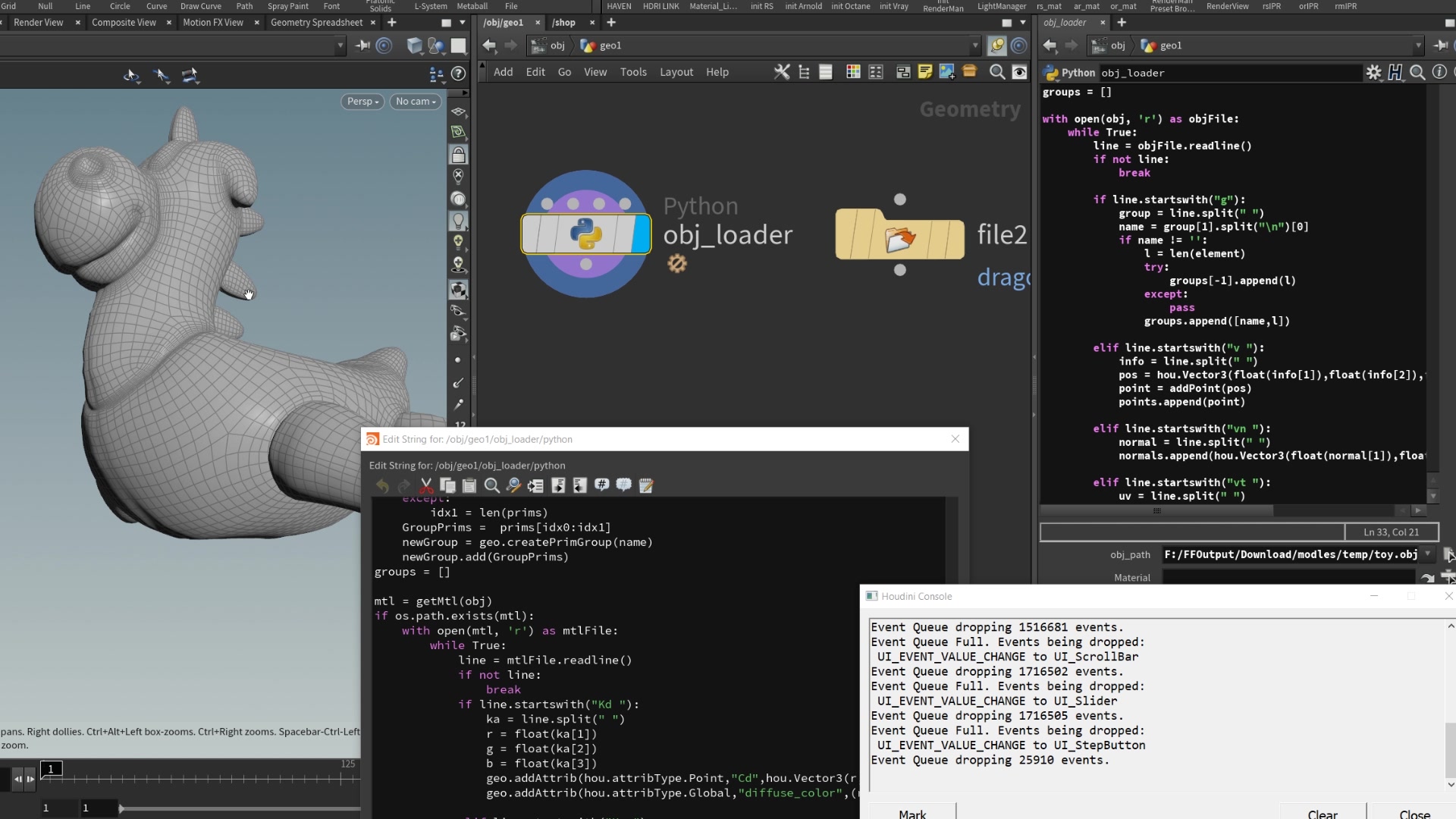
Task: Click the find-and-replace pencil magnifier icon
Action: [x=513, y=485]
